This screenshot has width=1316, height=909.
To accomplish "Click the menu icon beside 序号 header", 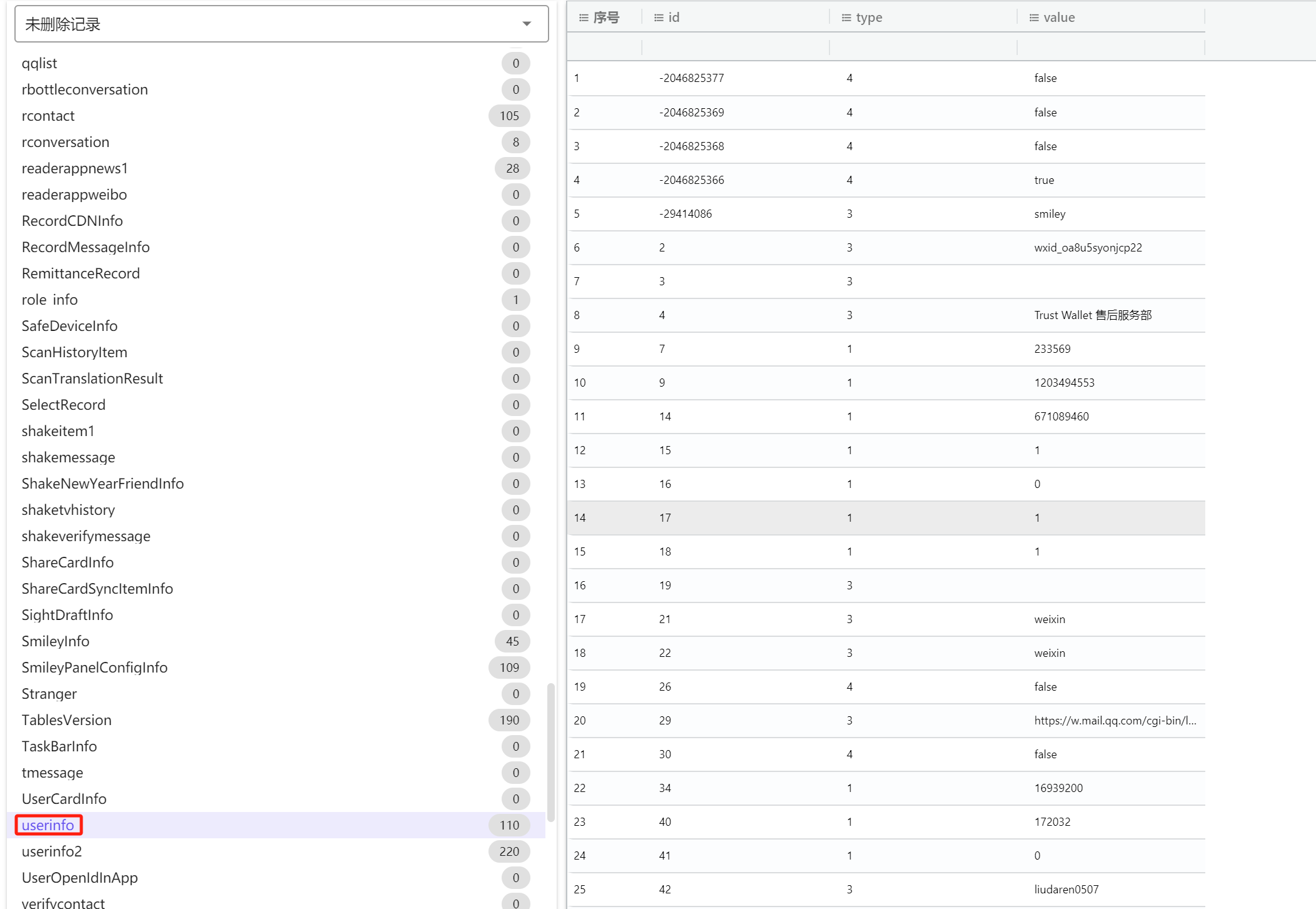I will pos(584,18).
